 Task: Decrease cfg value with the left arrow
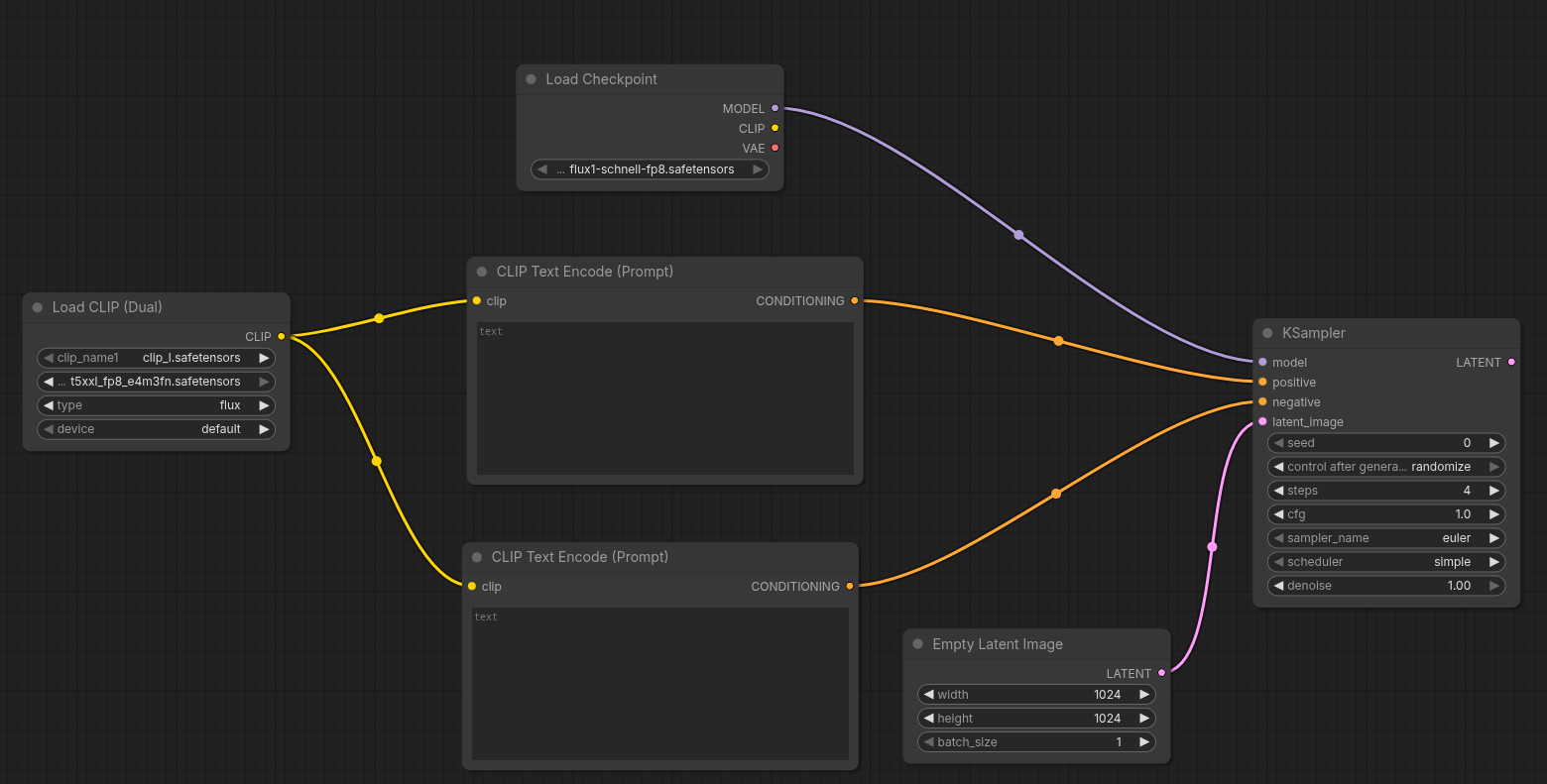(x=1279, y=514)
